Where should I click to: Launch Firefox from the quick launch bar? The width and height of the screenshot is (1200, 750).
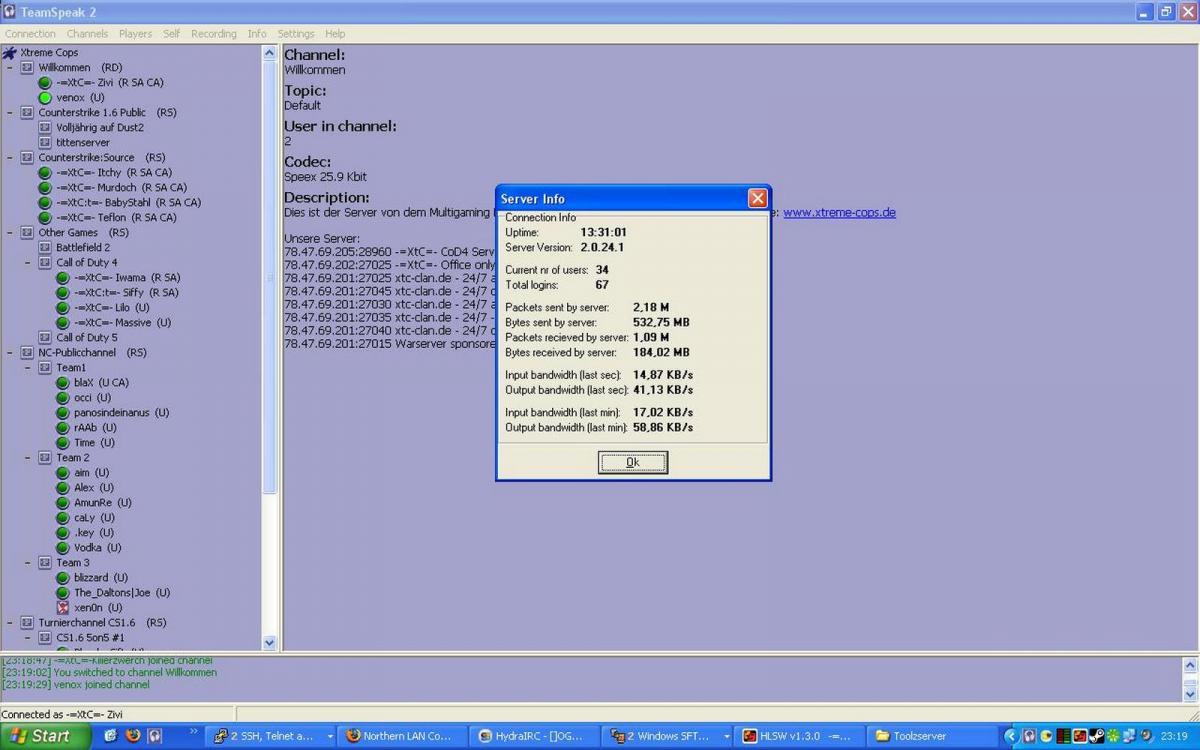tap(132, 736)
